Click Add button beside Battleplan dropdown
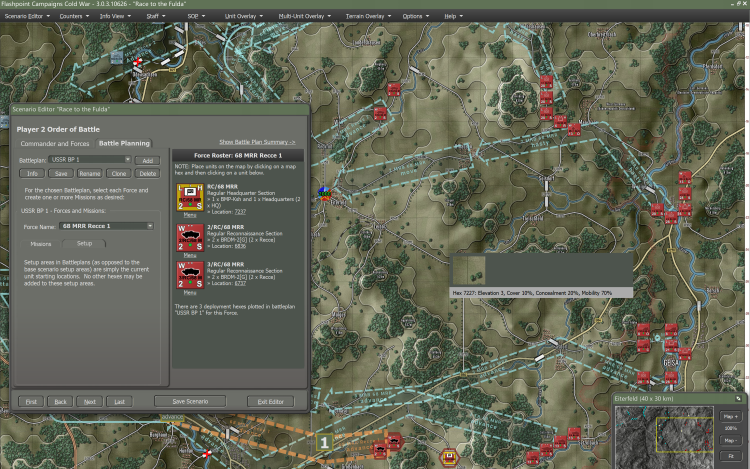This screenshot has width=750, height=469. 147,161
